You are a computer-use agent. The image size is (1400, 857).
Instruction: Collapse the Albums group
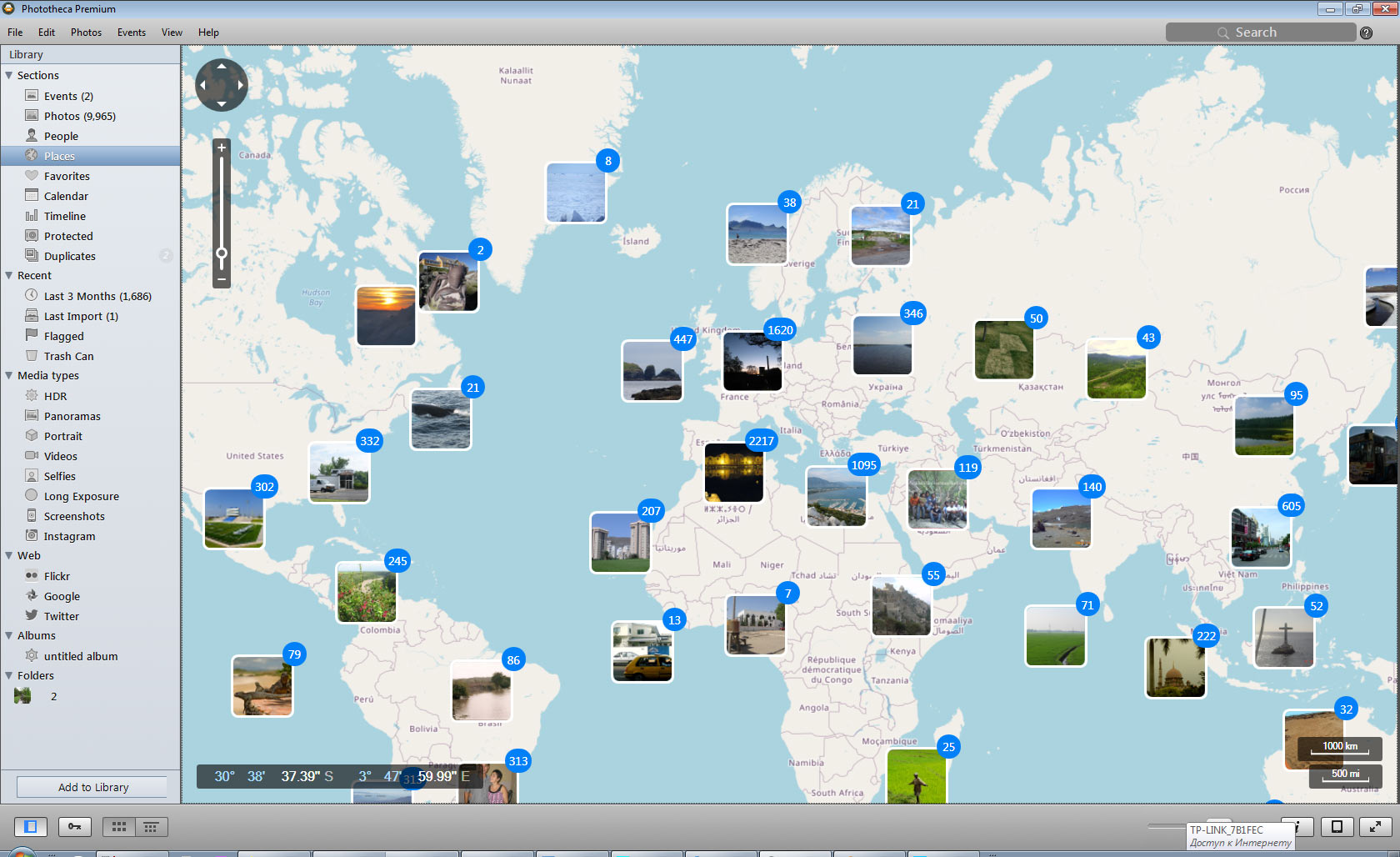[x=8, y=635]
